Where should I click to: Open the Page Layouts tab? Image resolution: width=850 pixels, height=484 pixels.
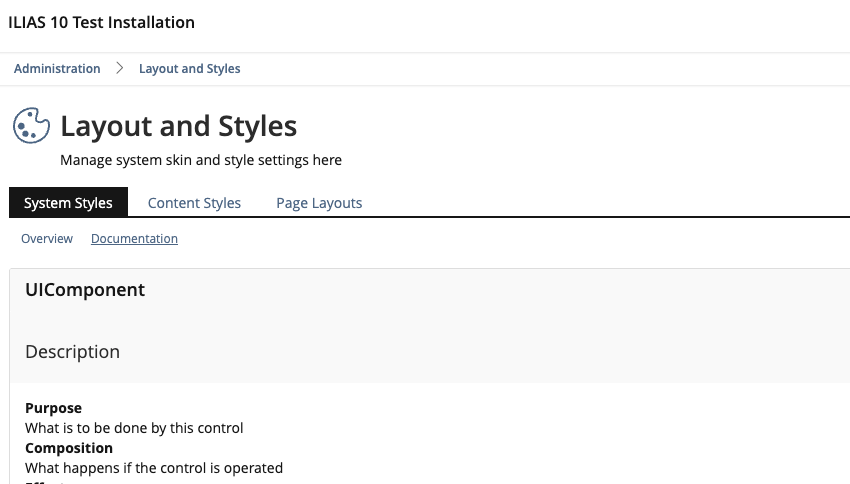tap(319, 203)
